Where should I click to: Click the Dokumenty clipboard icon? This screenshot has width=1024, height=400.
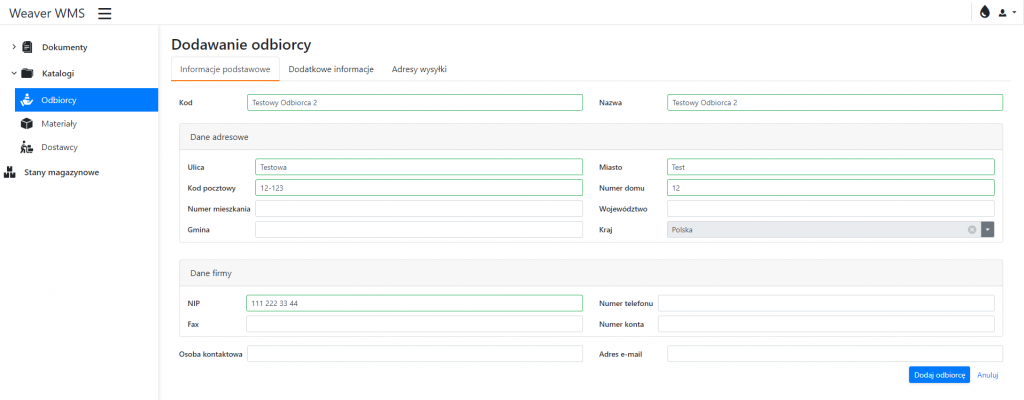click(27, 47)
